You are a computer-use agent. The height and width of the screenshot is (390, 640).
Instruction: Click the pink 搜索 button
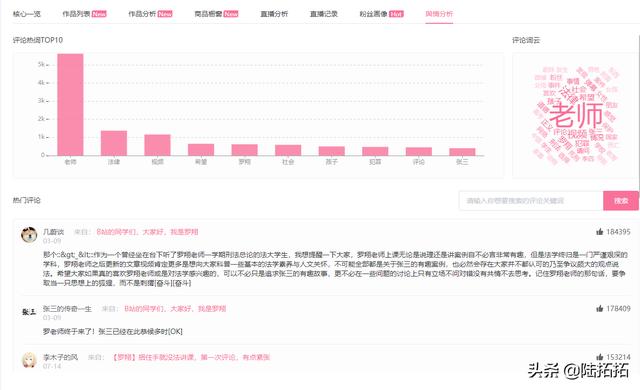pyautogui.click(x=621, y=201)
